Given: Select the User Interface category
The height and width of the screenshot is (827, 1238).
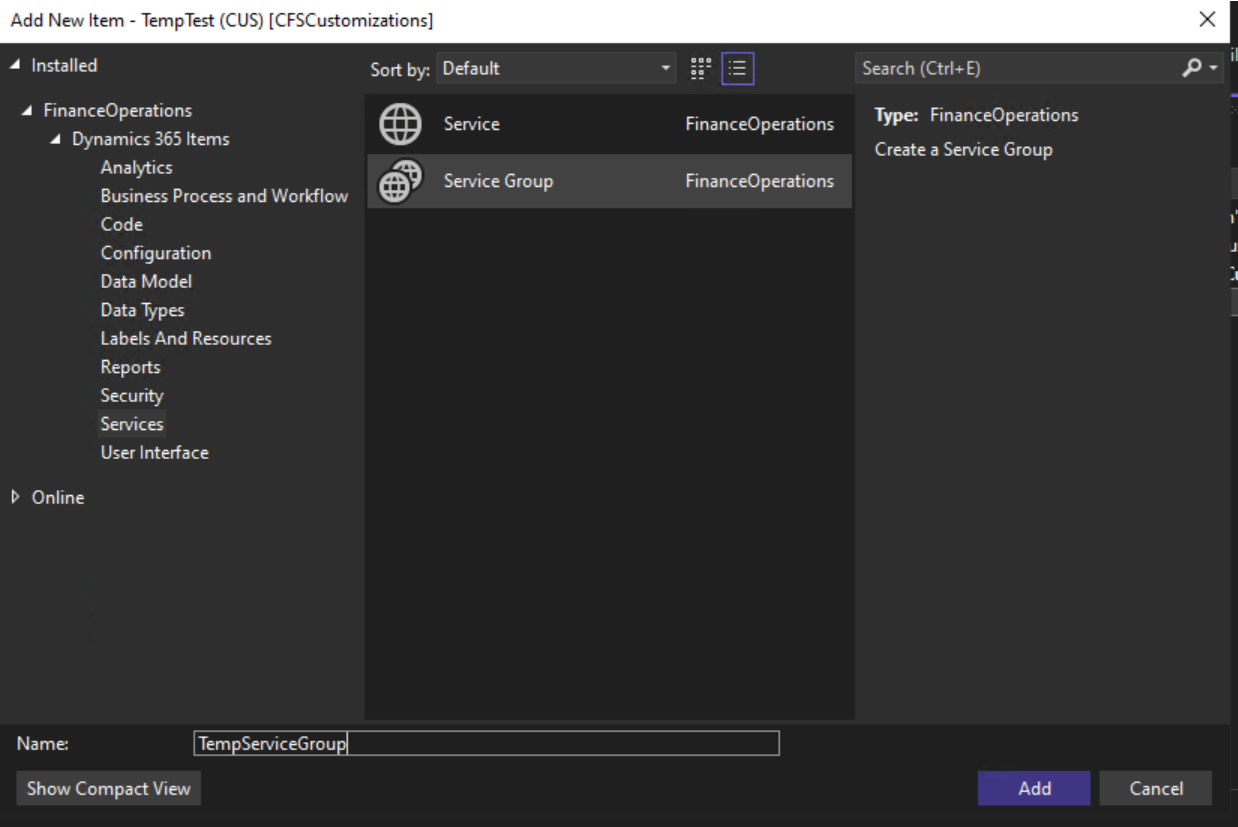Looking at the screenshot, I should (155, 453).
